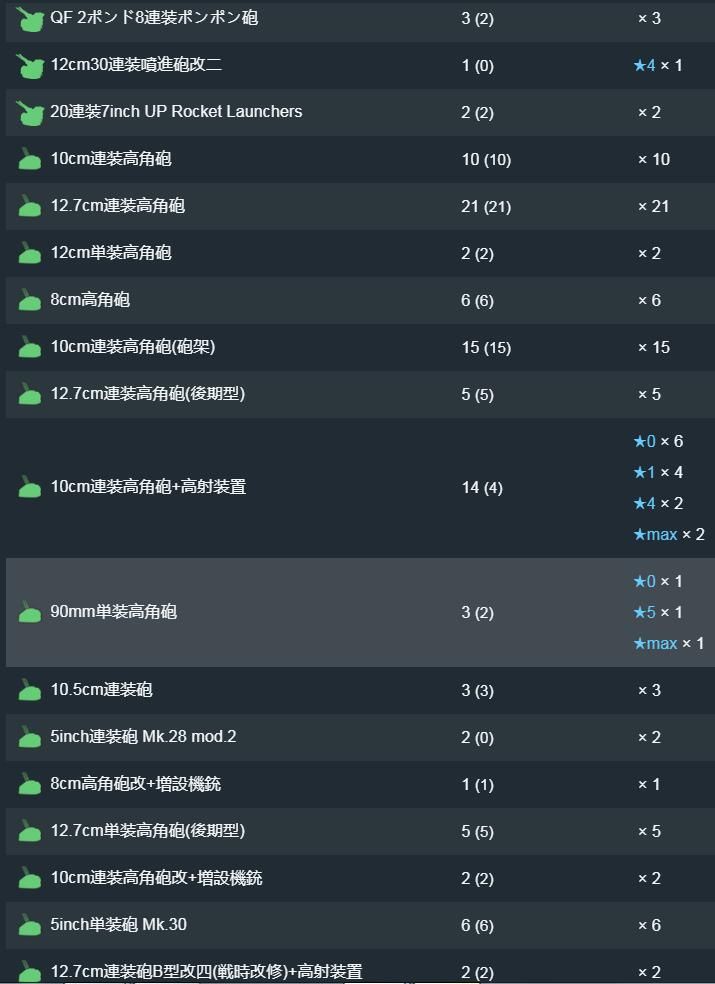Click the ★4 improvement label for 12cm30連装噴進砲改二
Image resolution: width=715 pixels, height=984 pixels.
(x=645, y=65)
